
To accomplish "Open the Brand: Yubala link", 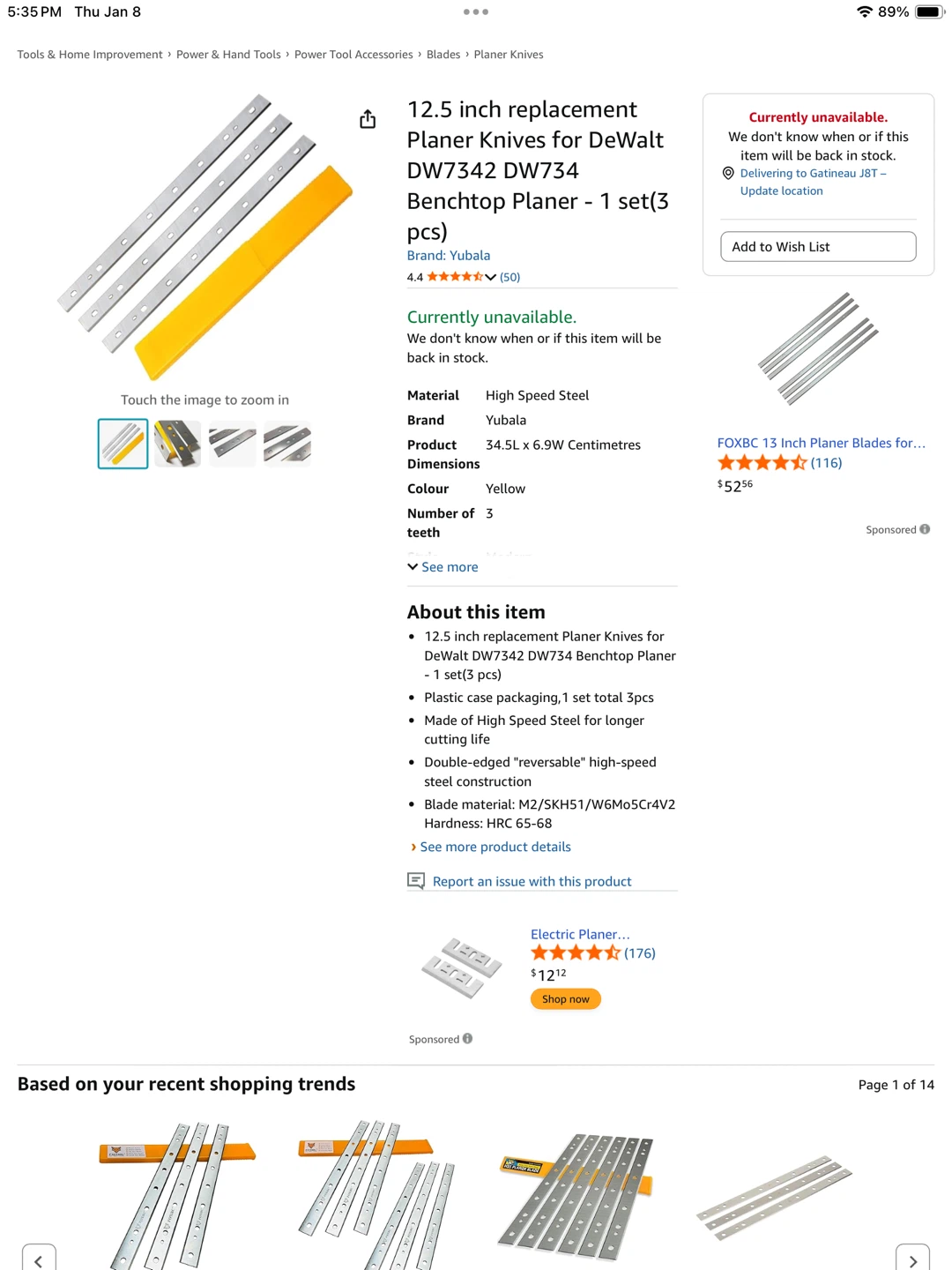I will click(449, 256).
